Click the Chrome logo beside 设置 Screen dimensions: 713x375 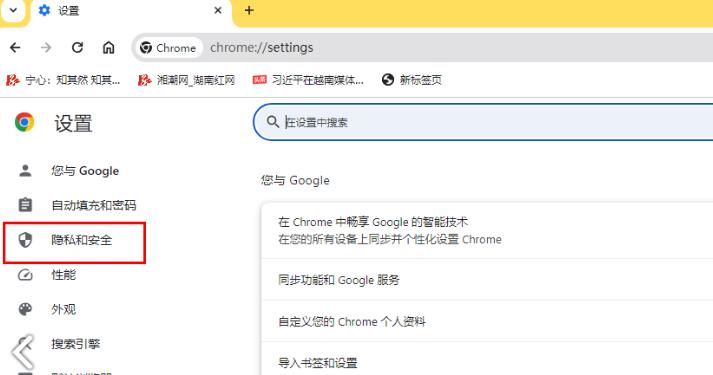tap(24, 122)
